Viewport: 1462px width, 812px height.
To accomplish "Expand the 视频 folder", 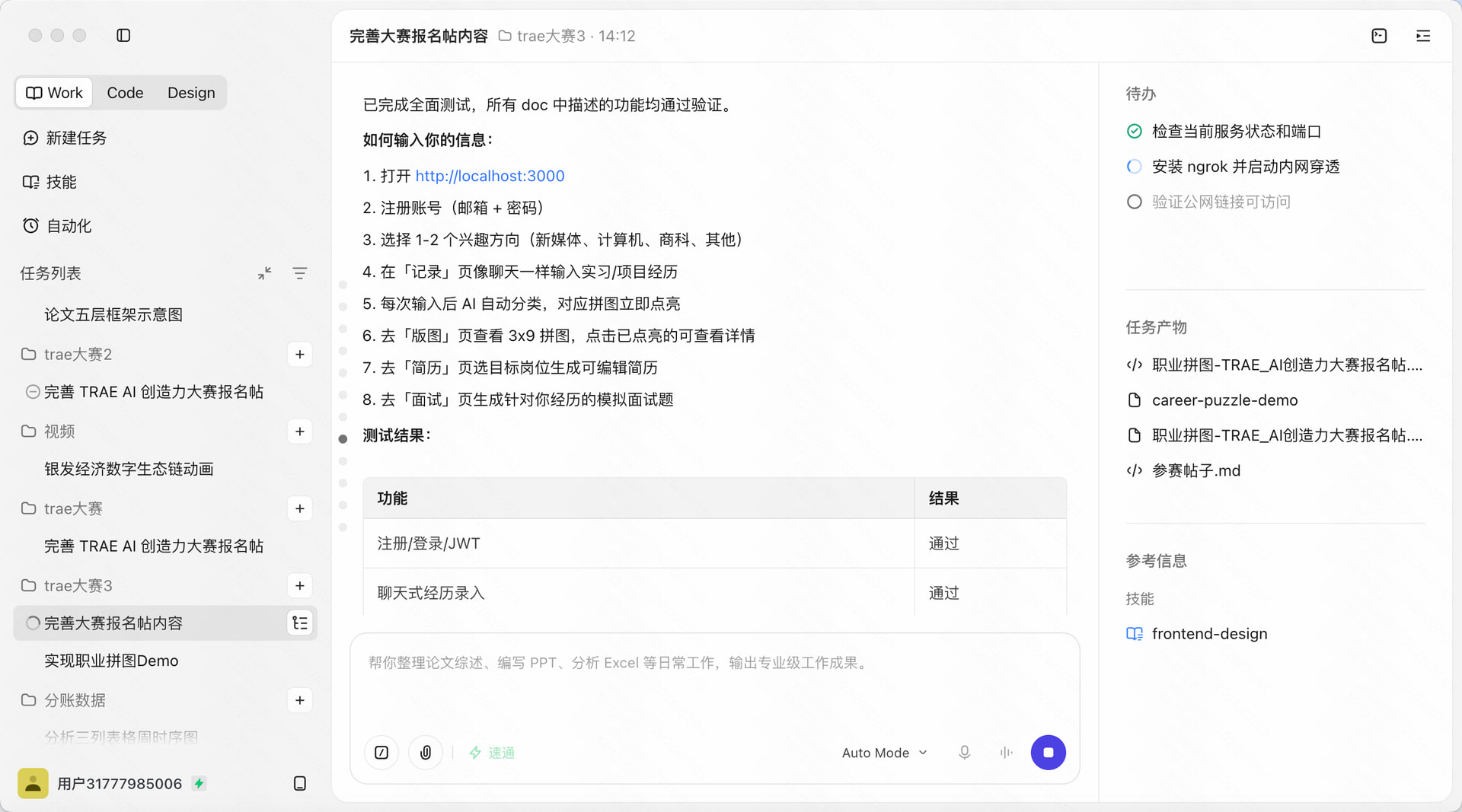I will point(48,431).
